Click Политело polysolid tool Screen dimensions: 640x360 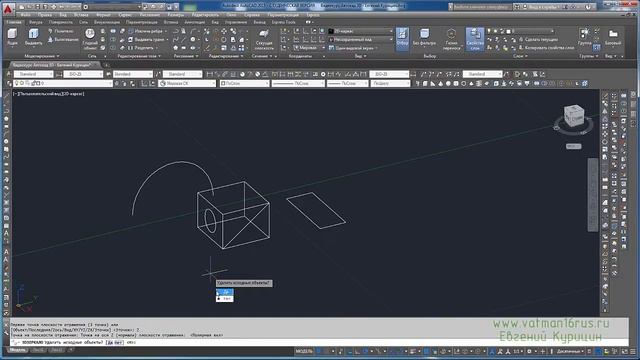61,31
